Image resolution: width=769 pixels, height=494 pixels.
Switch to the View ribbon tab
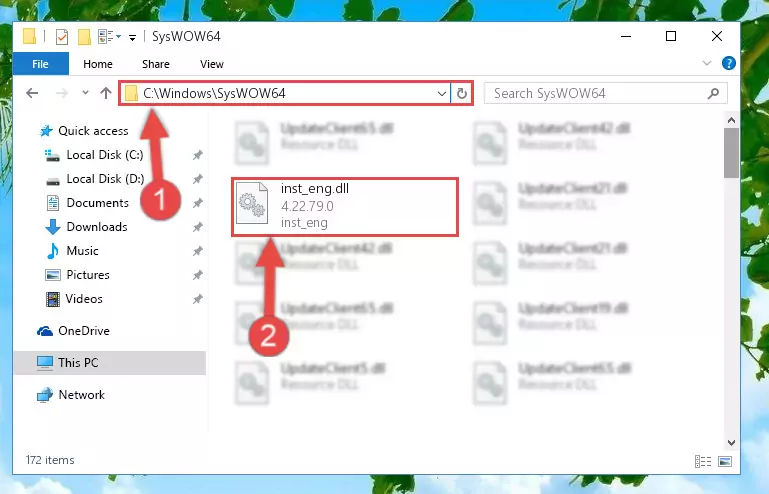[211, 64]
